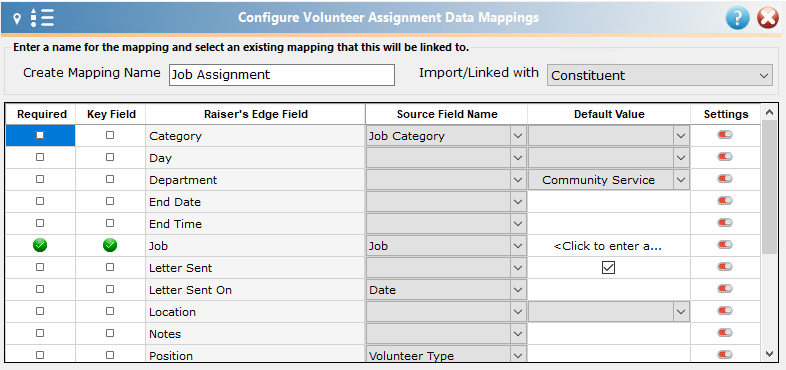Click the Source Field Name column header

[447, 114]
